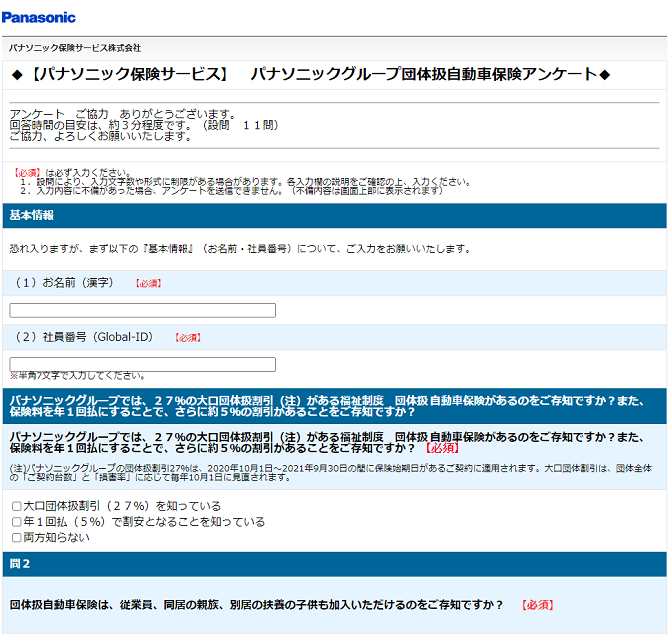Check 年1回払（5%）で割安となることを知っている

[17, 522]
